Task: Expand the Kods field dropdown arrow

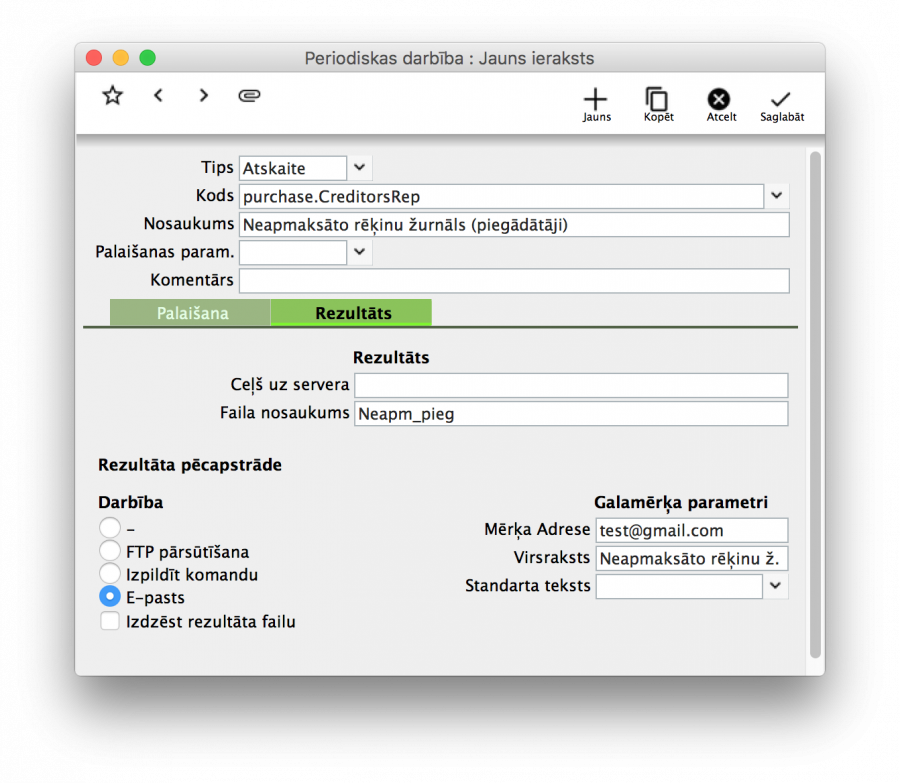Action: (777, 196)
